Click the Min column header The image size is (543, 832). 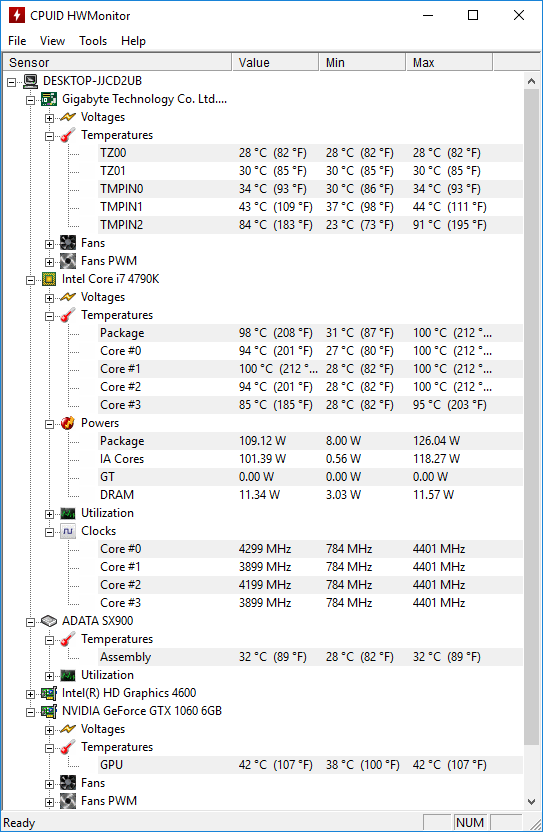pos(363,63)
